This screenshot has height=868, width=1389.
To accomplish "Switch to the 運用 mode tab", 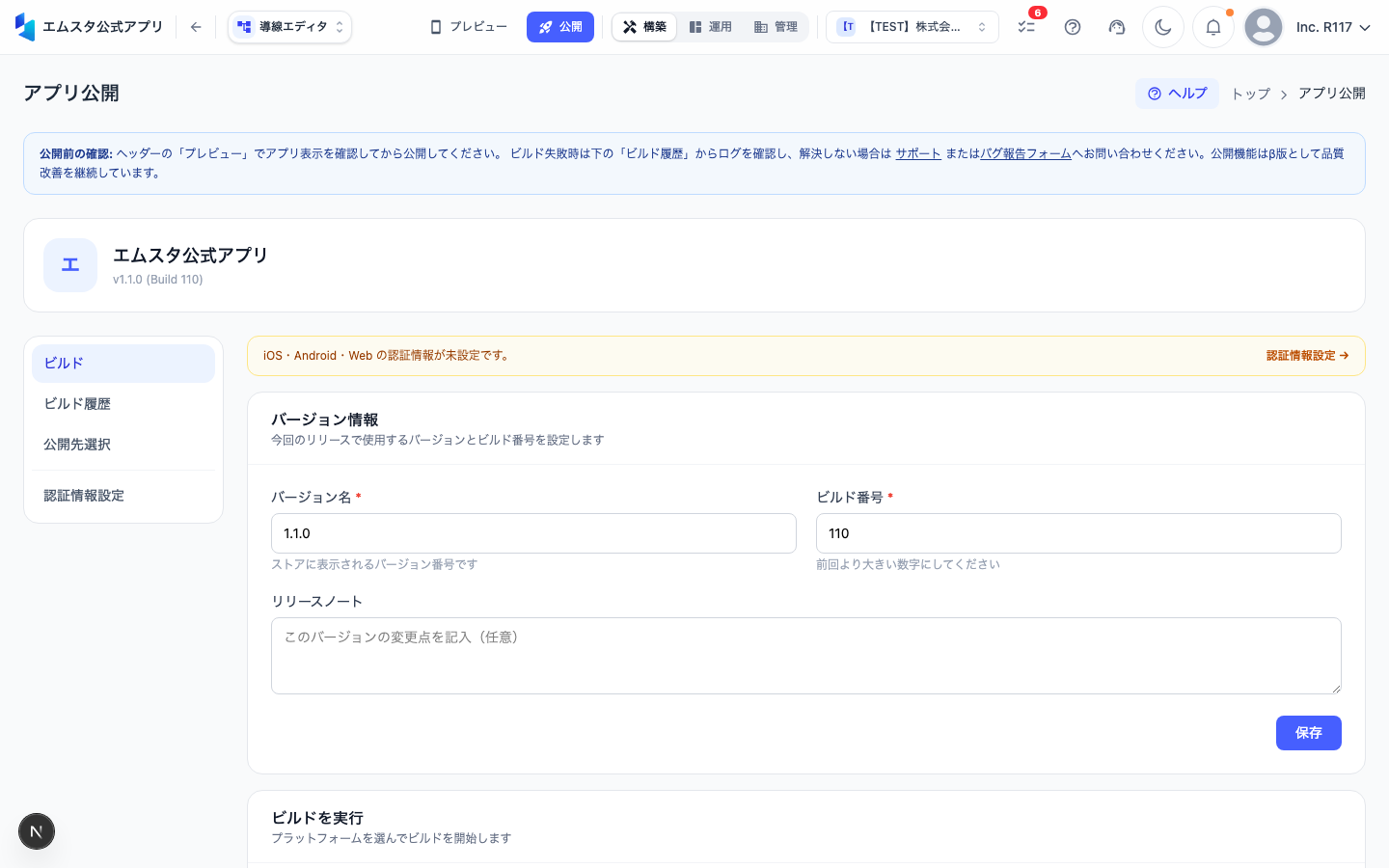I will tap(711, 27).
